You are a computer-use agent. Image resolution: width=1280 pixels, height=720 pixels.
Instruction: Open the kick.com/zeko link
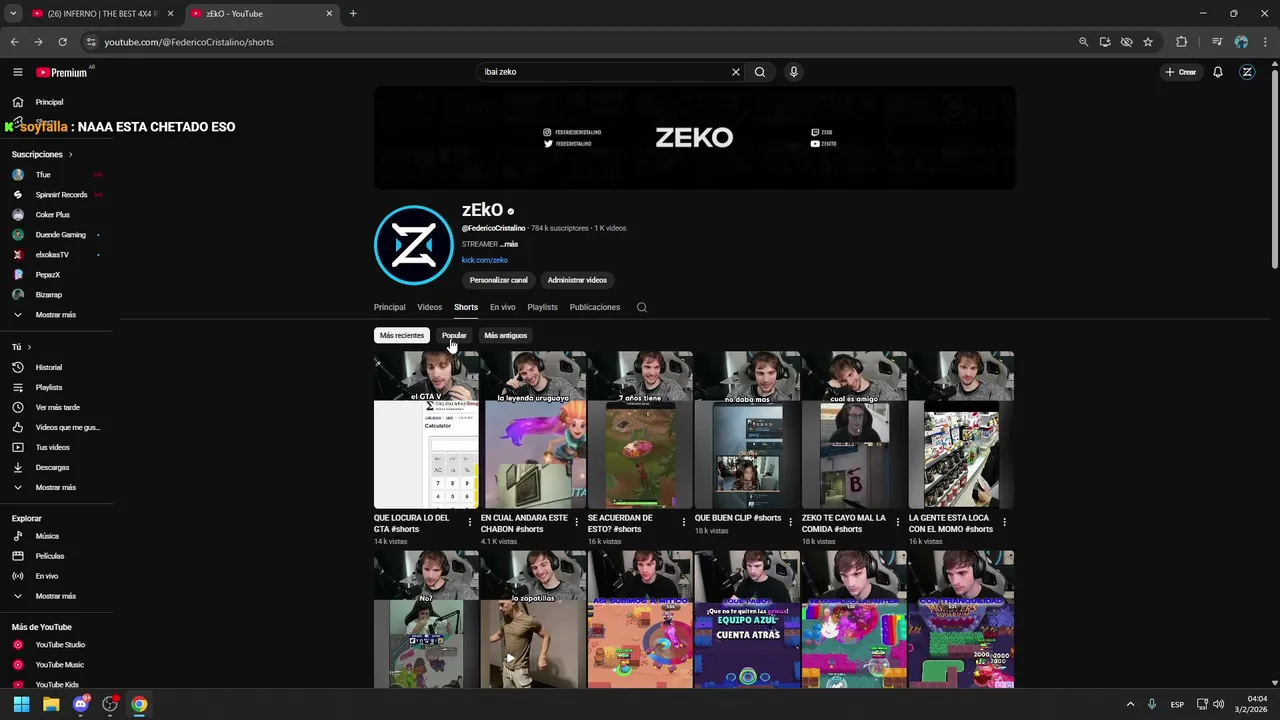coord(484,260)
